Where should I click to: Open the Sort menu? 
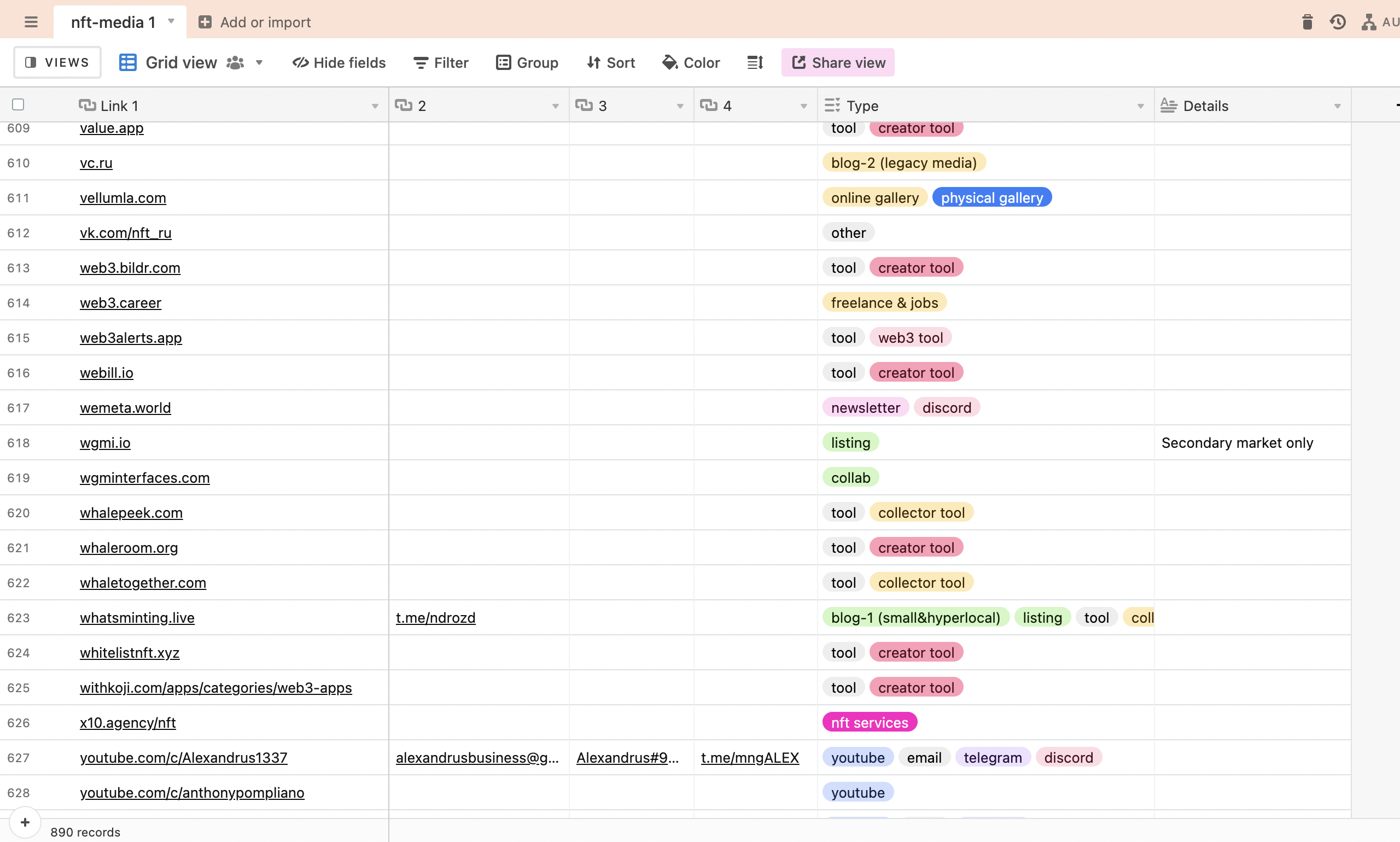(611, 62)
